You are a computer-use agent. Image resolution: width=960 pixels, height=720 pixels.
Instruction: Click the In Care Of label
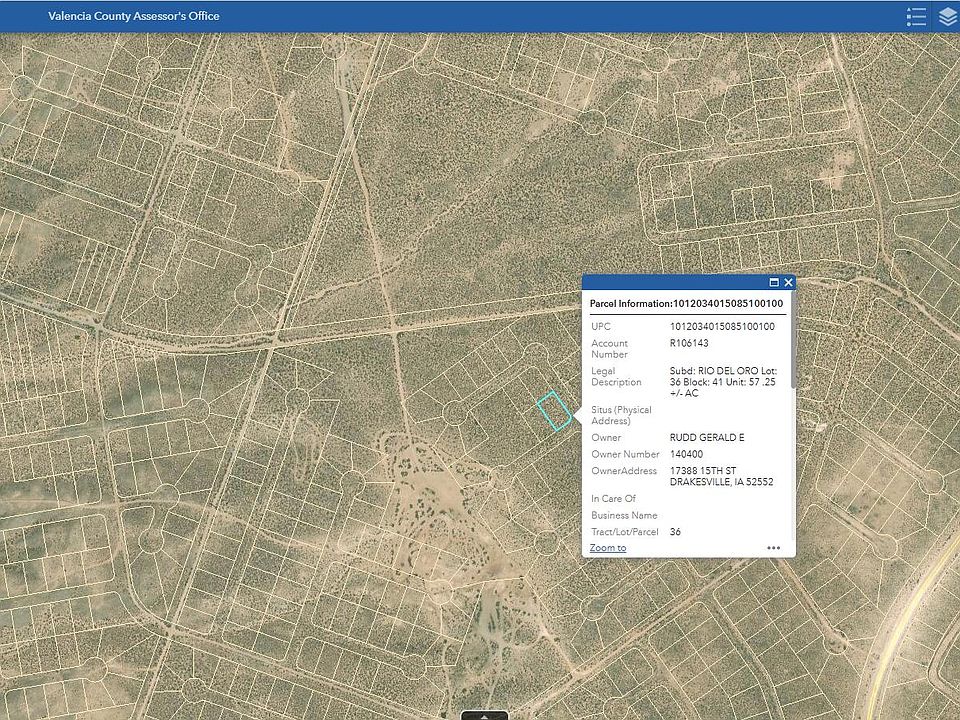pyautogui.click(x=613, y=499)
